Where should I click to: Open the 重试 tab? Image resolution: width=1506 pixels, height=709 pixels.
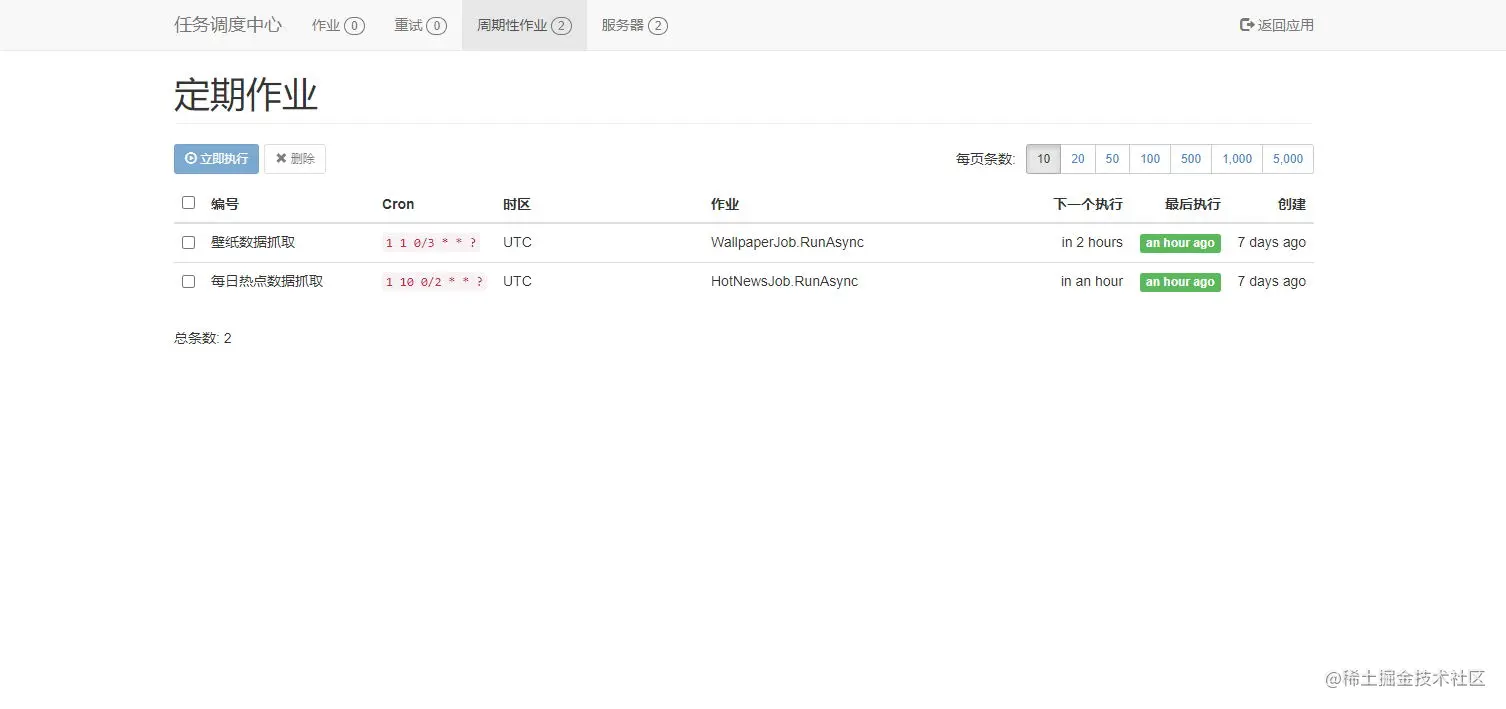point(420,25)
